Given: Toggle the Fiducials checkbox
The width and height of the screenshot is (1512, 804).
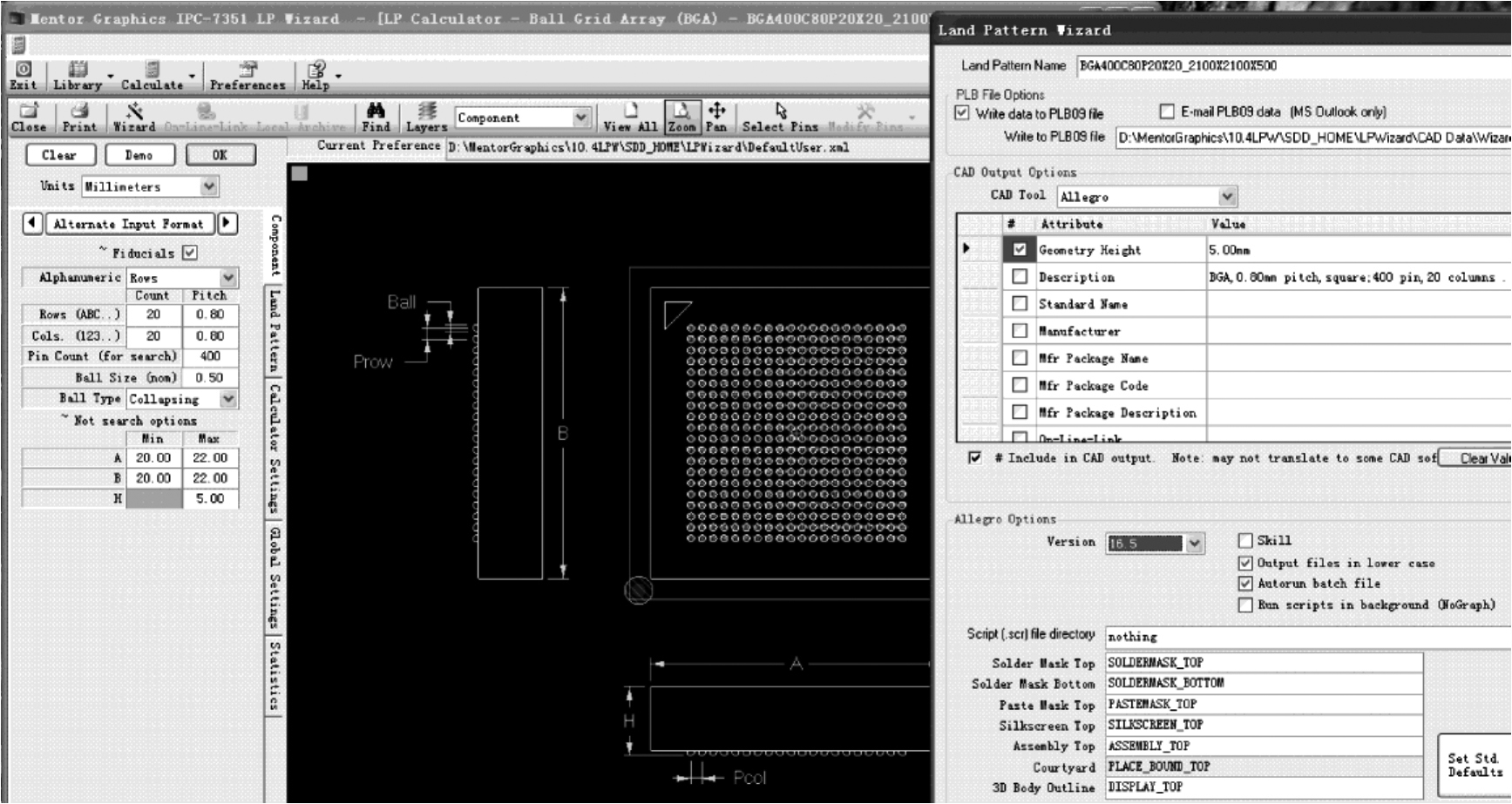Looking at the screenshot, I should 190,253.
